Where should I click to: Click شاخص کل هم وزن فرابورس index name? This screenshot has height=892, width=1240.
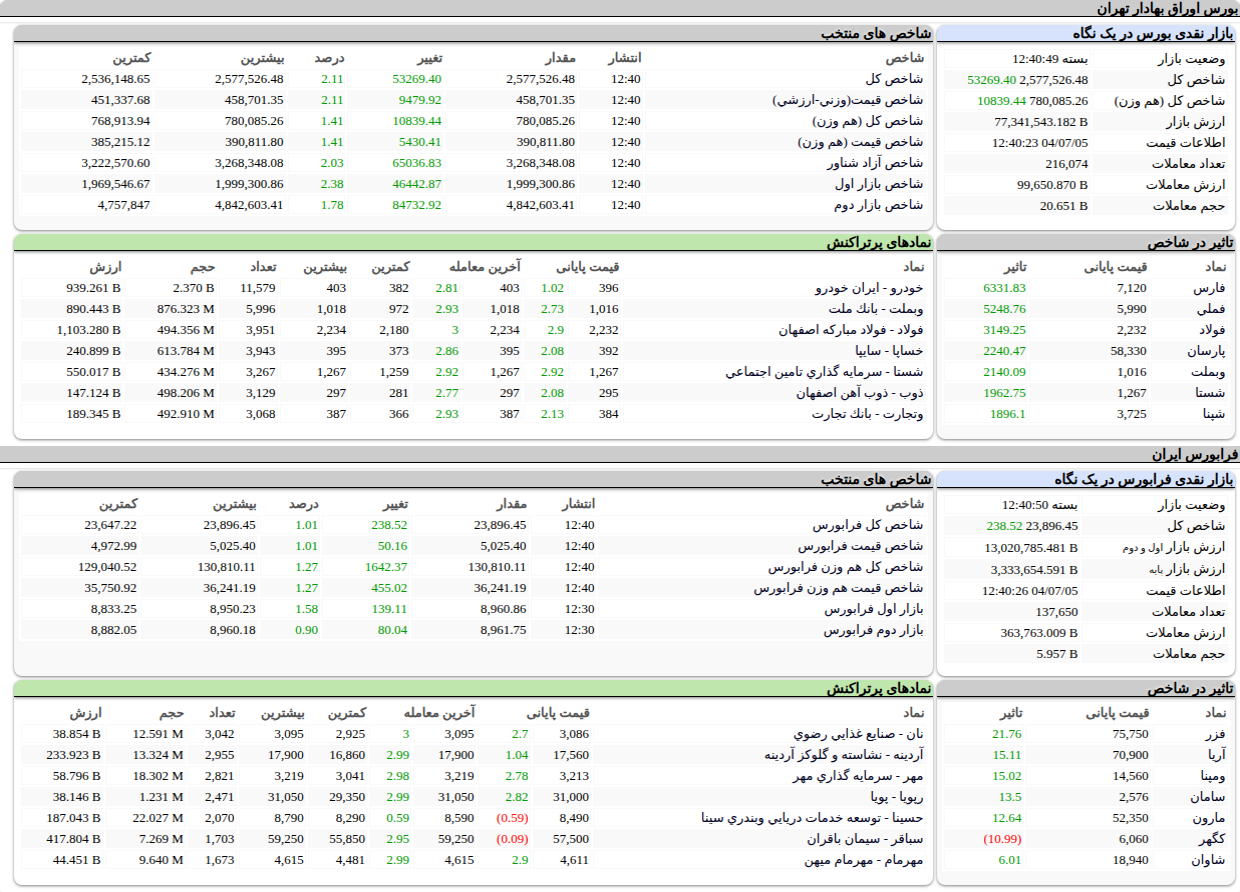pyautogui.click(x=846, y=567)
